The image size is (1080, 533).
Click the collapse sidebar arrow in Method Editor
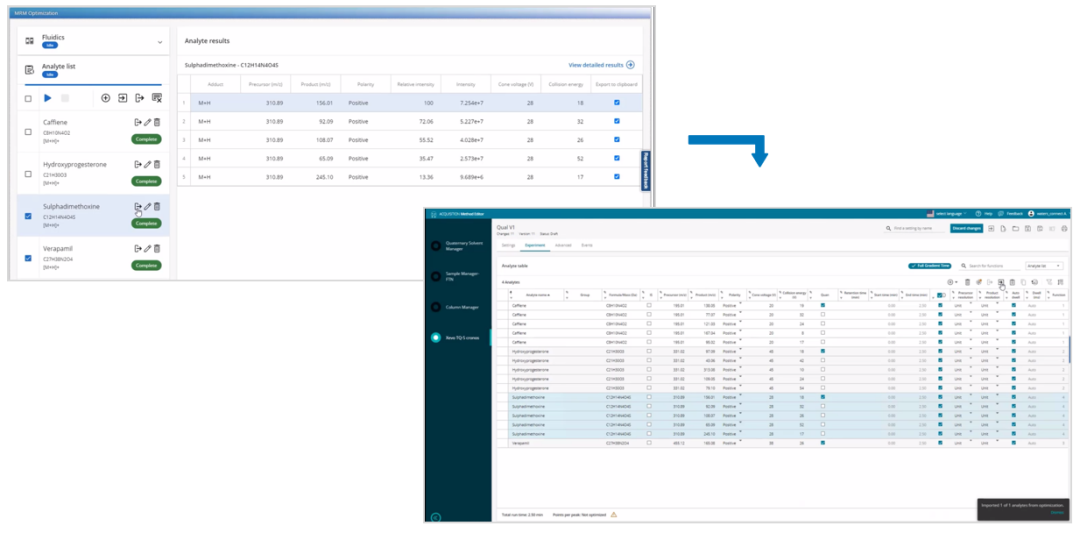(435, 516)
